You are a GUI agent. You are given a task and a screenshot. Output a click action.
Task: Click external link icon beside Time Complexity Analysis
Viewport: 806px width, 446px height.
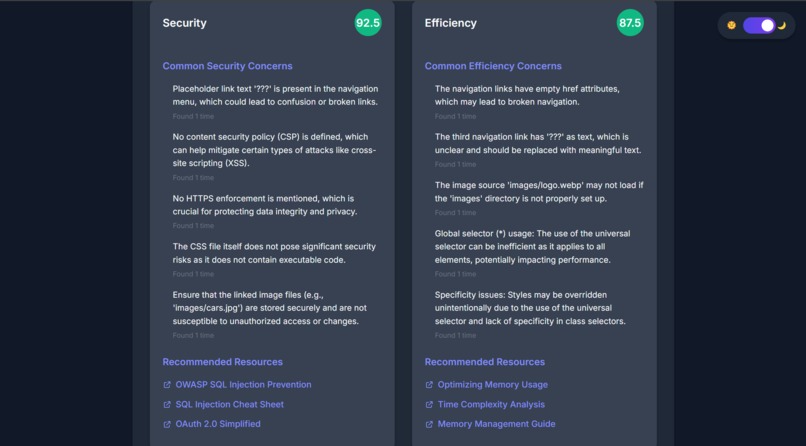pos(429,405)
